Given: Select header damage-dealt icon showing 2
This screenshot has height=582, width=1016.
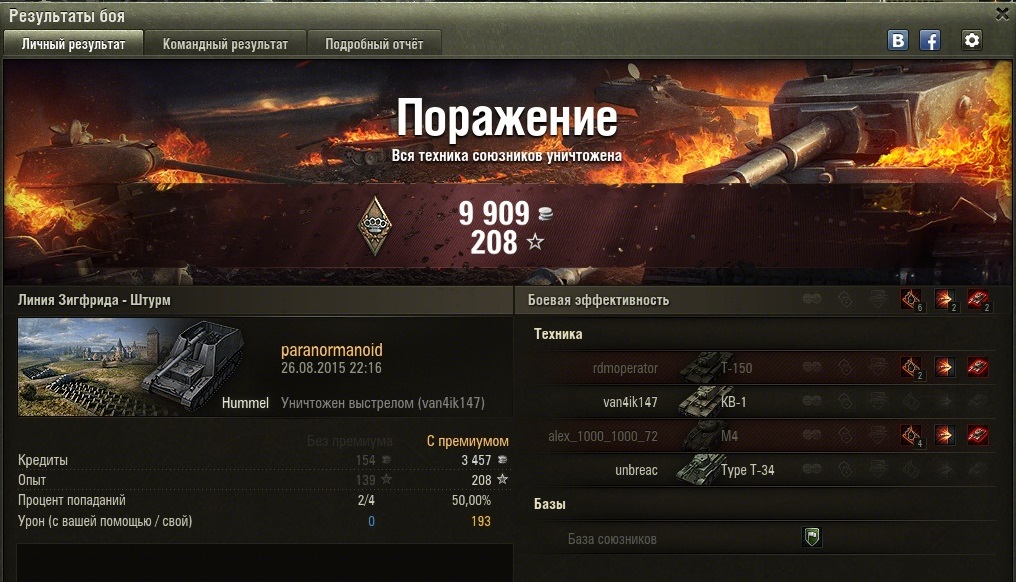Looking at the screenshot, I should pyautogui.click(x=945, y=299).
